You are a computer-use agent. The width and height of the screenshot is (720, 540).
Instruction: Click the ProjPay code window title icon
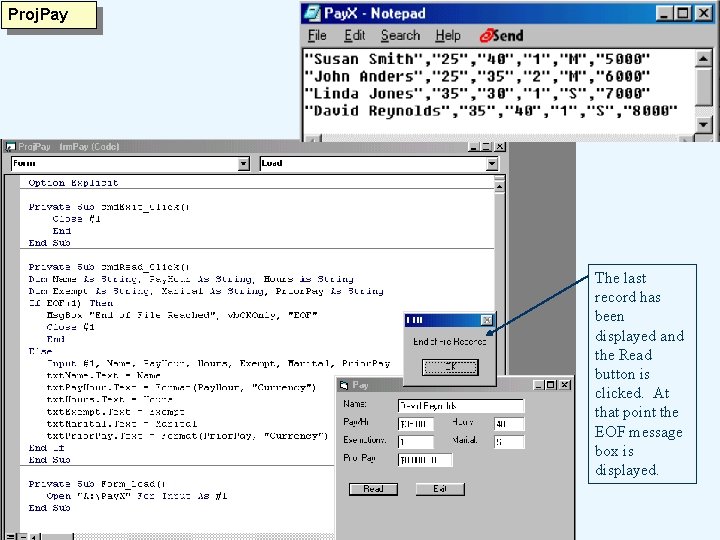click(x=10, y=147)
